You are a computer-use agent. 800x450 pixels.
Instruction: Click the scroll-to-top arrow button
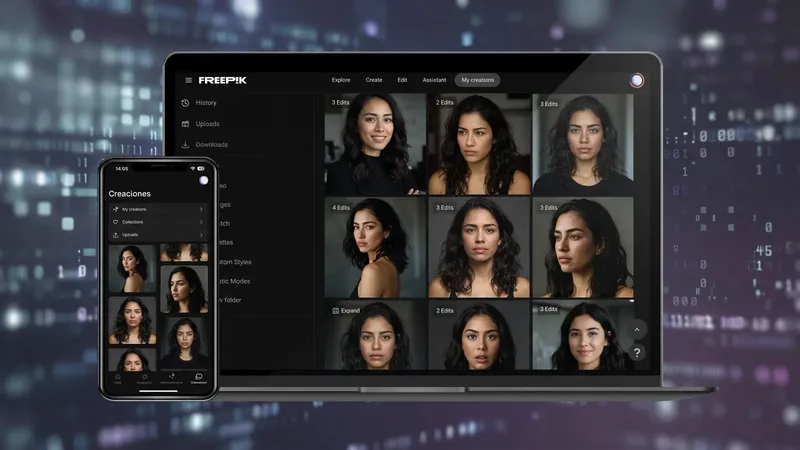pyautogui.click(x=637, y=330)
